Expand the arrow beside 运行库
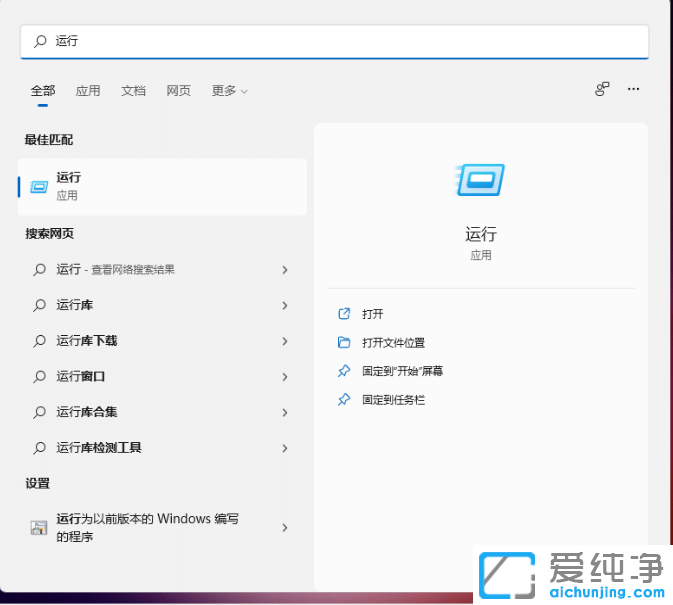 [285, 305]
